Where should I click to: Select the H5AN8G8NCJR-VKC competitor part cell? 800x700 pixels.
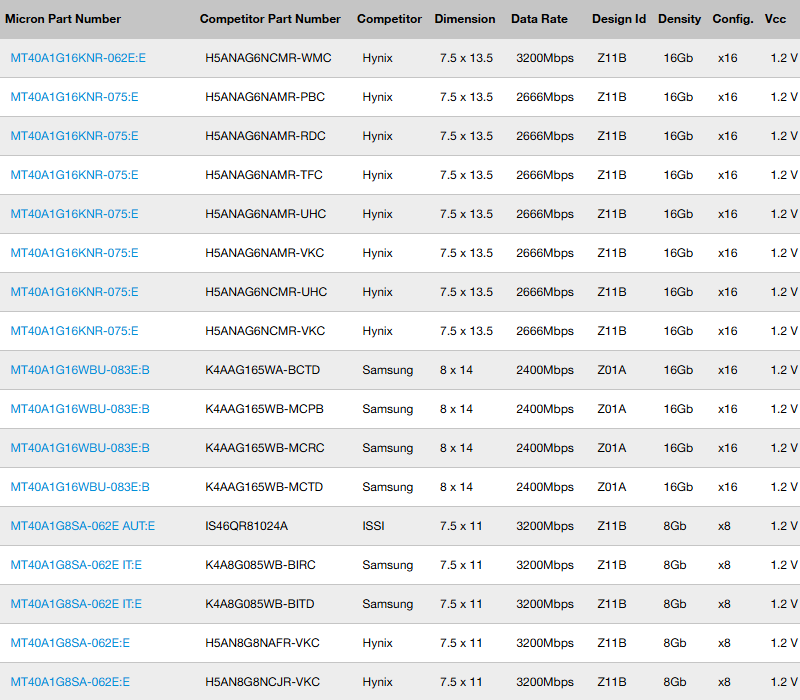[x=262, y=683]
